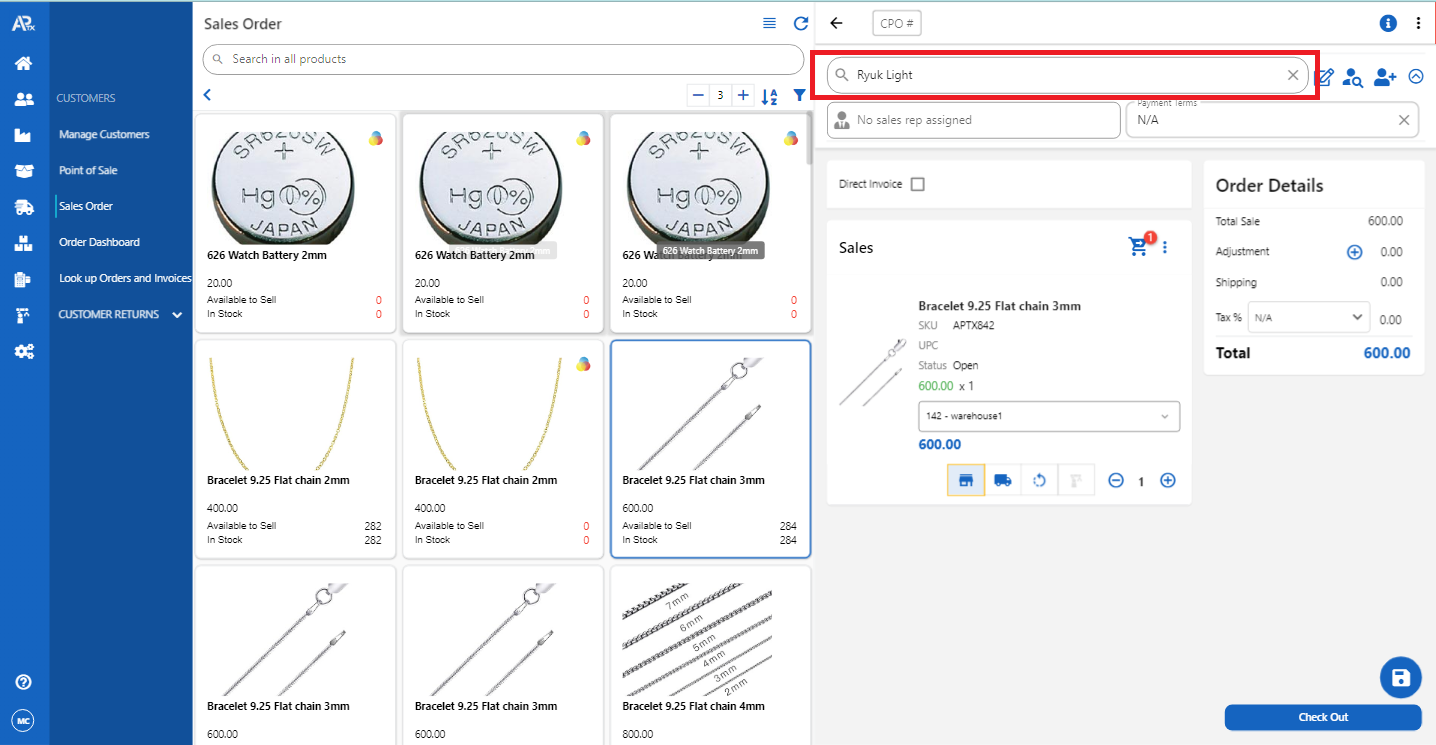This screenshot has height=745, width=1436.
Task: Click the refresh icon in Sales Order header
Action: point(800,24)
